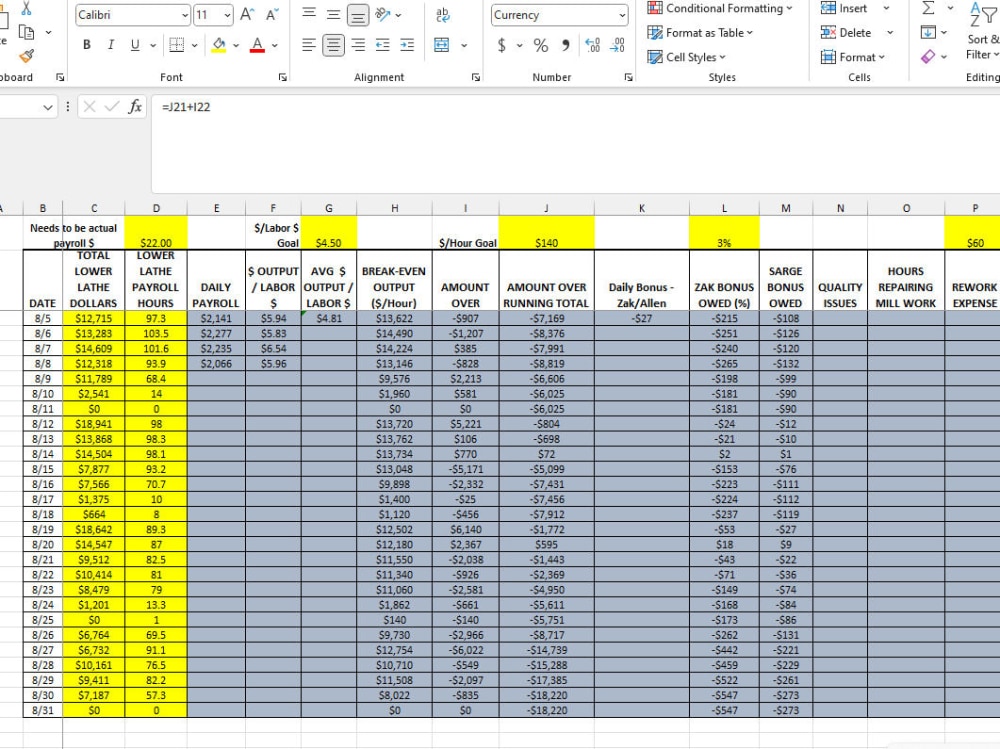Click Merge & Center icon

coord(441,45)
